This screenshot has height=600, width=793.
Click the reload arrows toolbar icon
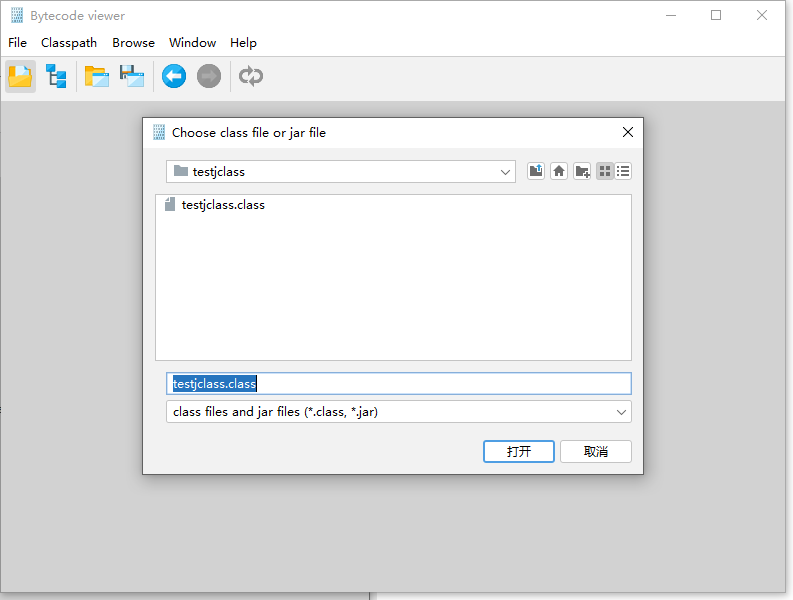[251, 76]
